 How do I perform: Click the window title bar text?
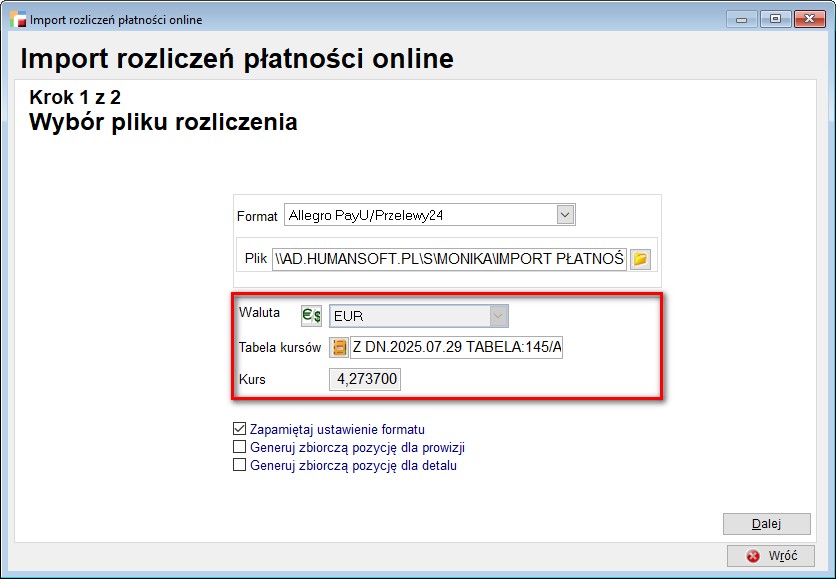point(116,20)
